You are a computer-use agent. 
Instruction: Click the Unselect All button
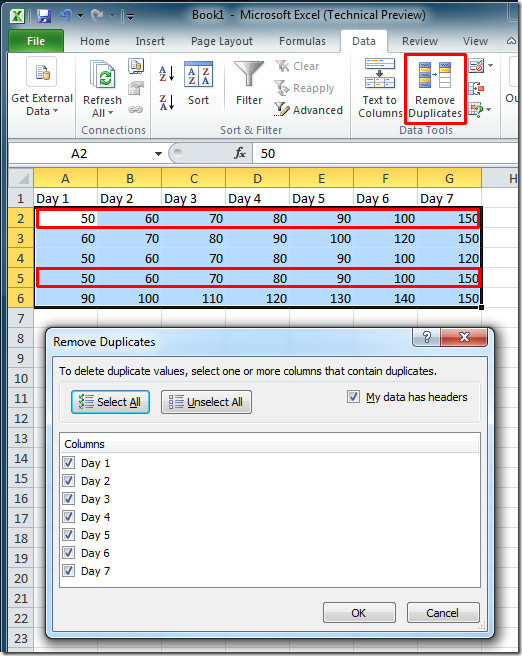click(206, 402)
